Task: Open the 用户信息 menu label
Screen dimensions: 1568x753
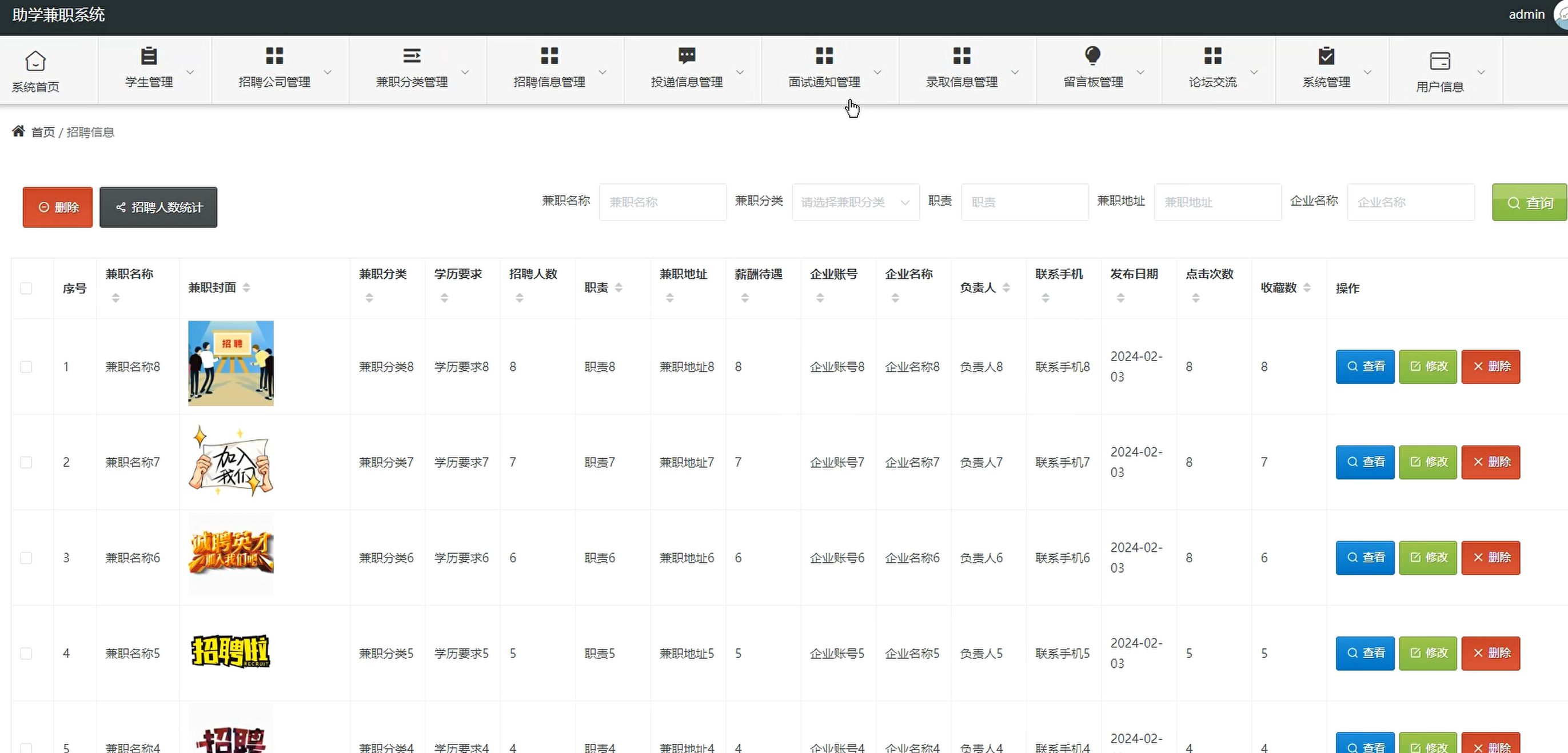Action: [x=1440, y=87]
